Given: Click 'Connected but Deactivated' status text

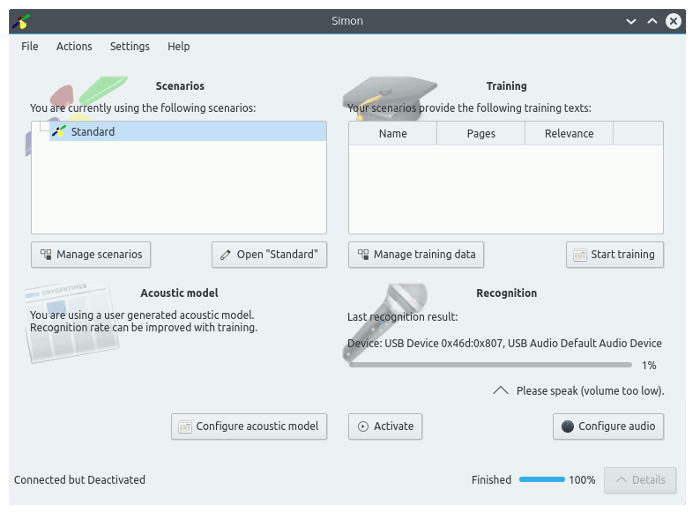Looking at the screenshot, I should [80, 480].
